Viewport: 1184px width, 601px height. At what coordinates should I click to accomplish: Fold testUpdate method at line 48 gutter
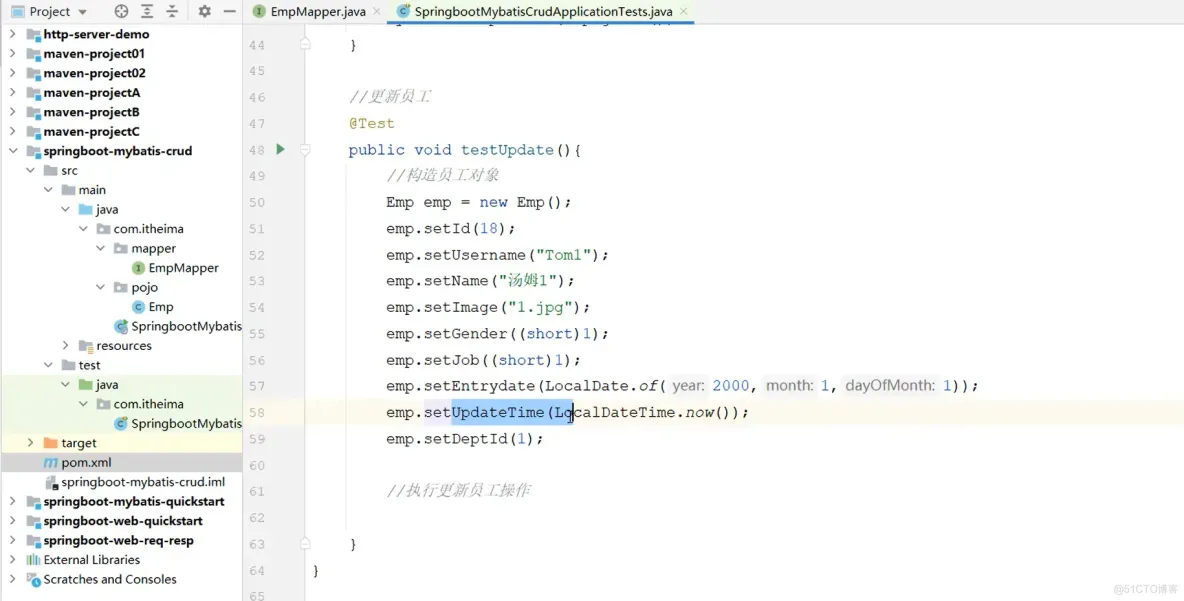pyautogui.click(x=305, y=149)
